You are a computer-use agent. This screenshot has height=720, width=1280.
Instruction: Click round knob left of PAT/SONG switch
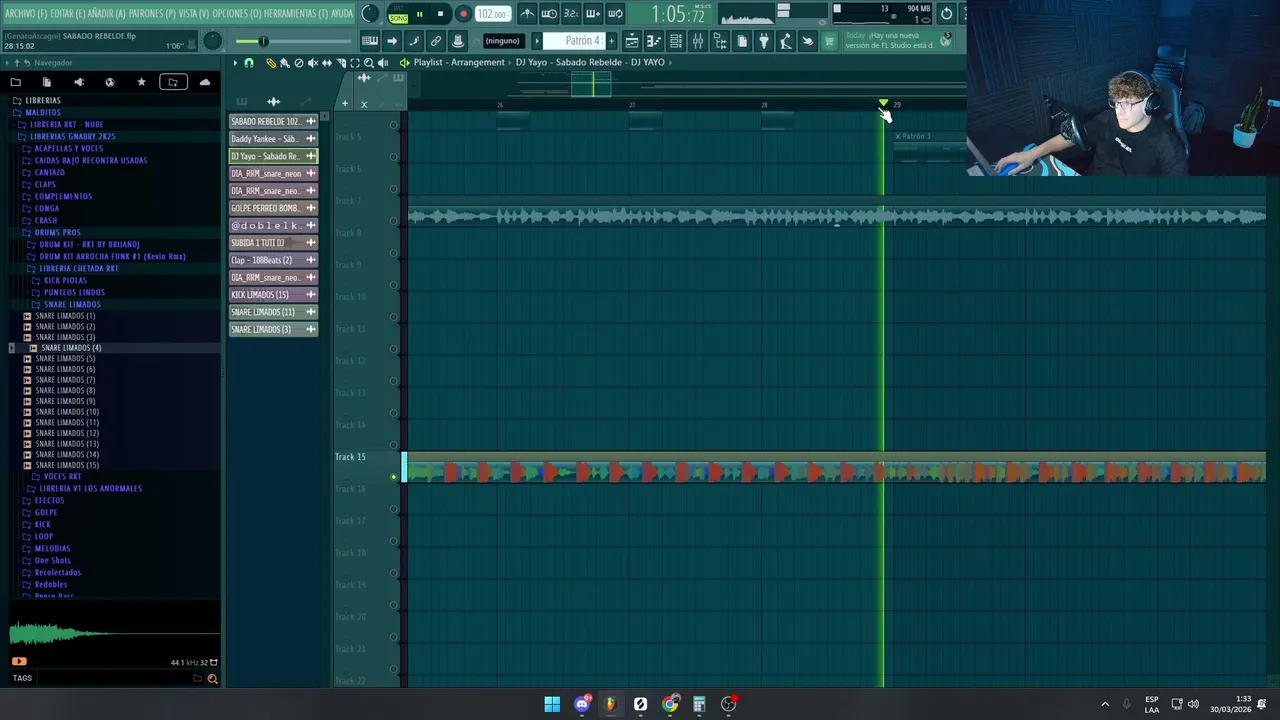point(370,14)
